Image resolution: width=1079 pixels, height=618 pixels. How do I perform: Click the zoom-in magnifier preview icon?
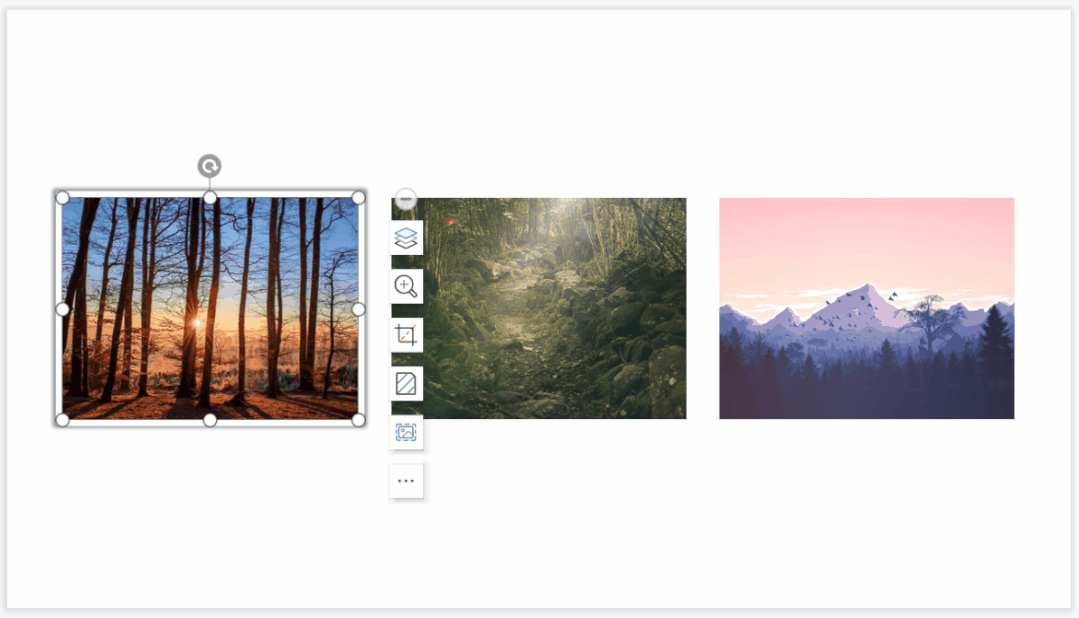point(406,286)
